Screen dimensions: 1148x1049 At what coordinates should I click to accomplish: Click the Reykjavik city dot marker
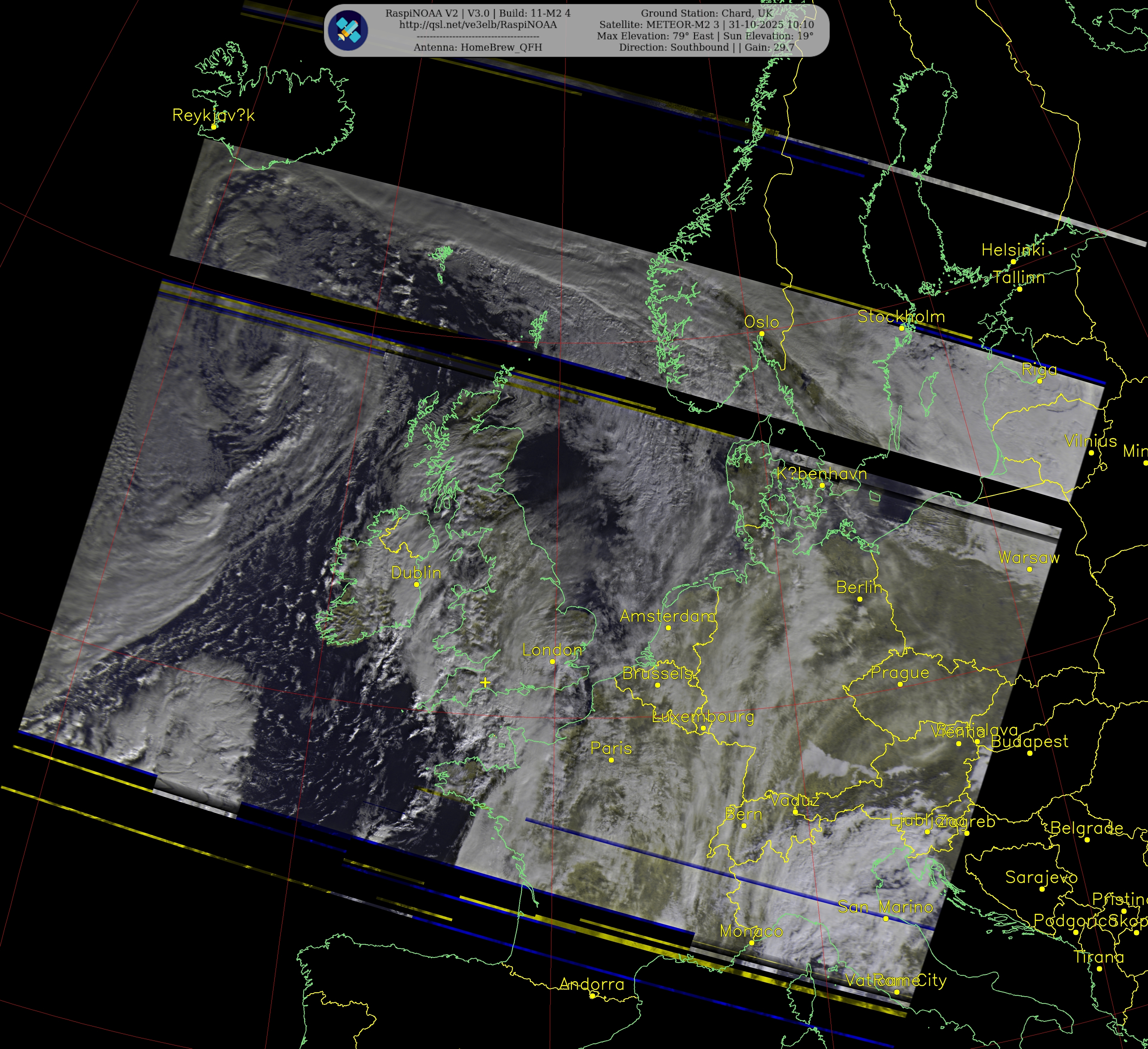tap(214, 127)
